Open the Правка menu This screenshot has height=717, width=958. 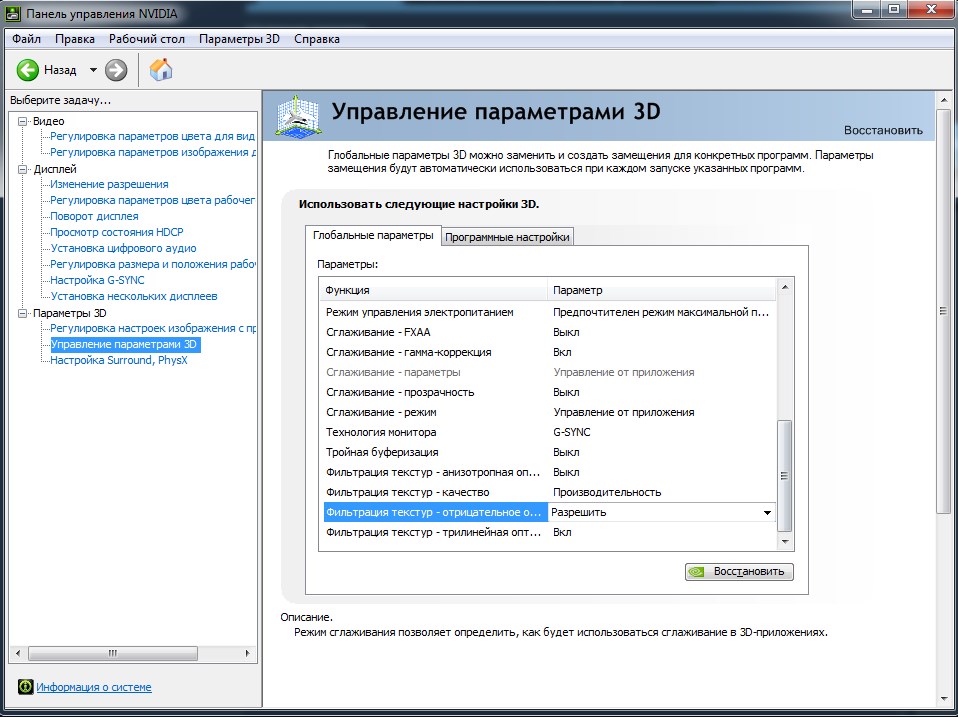tap(75, 39)
